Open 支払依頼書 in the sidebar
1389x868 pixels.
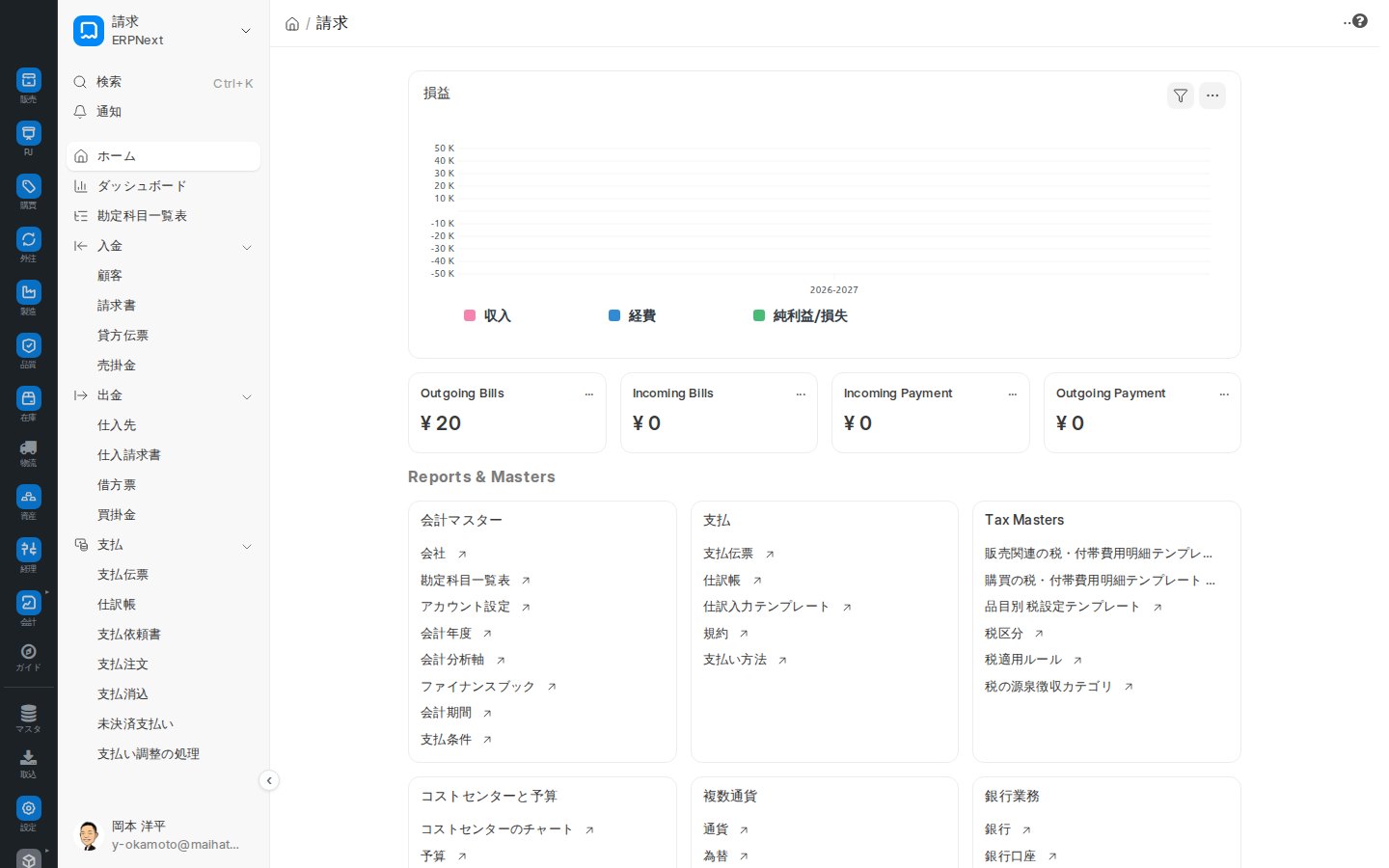[163, 635]
